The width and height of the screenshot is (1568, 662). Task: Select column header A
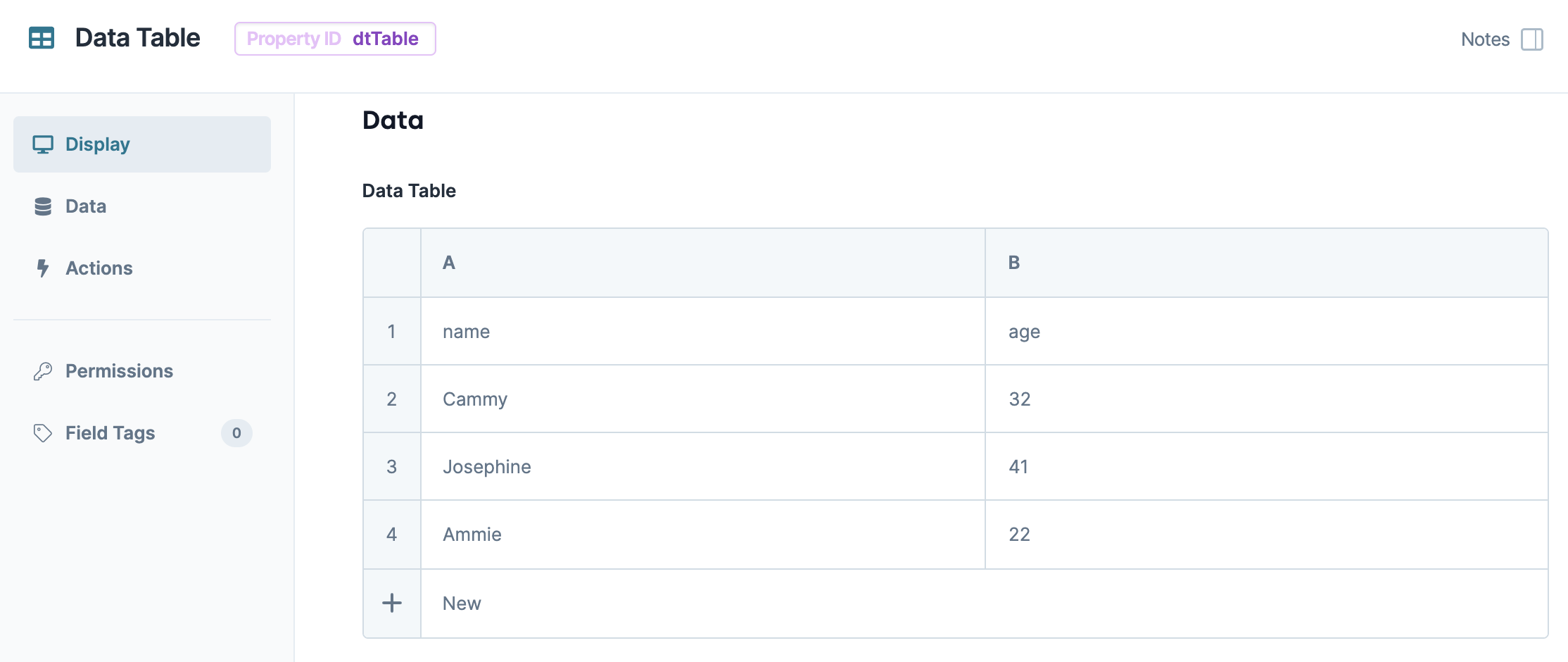point(702,263)
